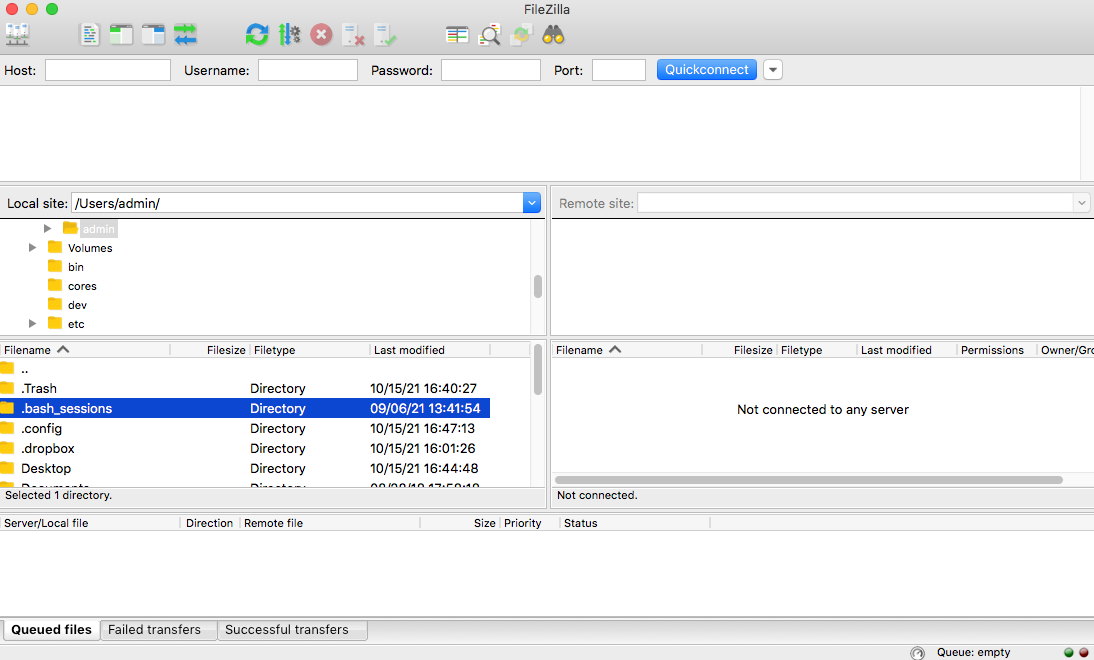1094x660 pixels.
Task: Click the remote pane horizontal scrollbar
Action: (809, 480)
